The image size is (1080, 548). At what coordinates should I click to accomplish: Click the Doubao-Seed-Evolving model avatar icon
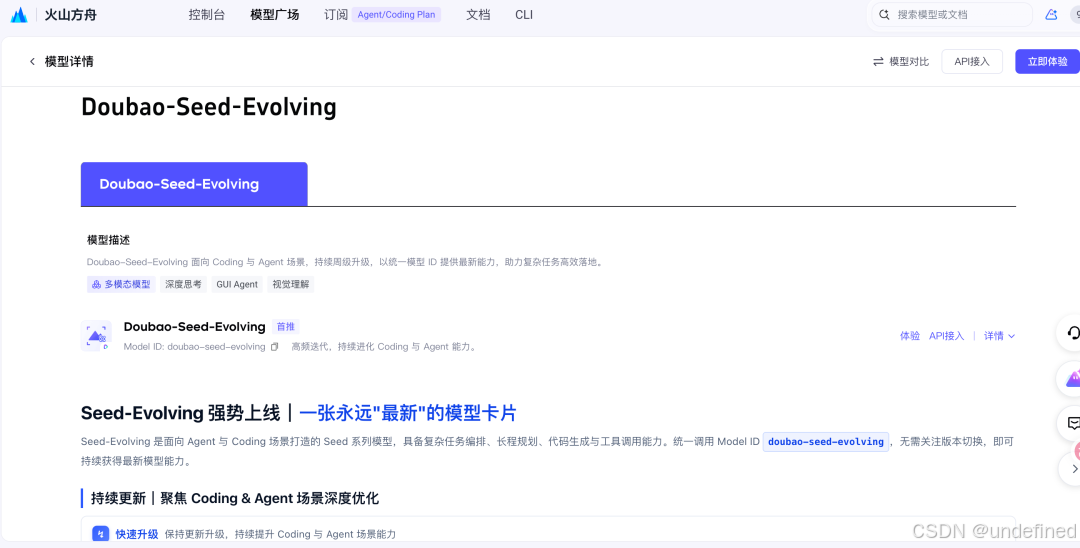96,336
